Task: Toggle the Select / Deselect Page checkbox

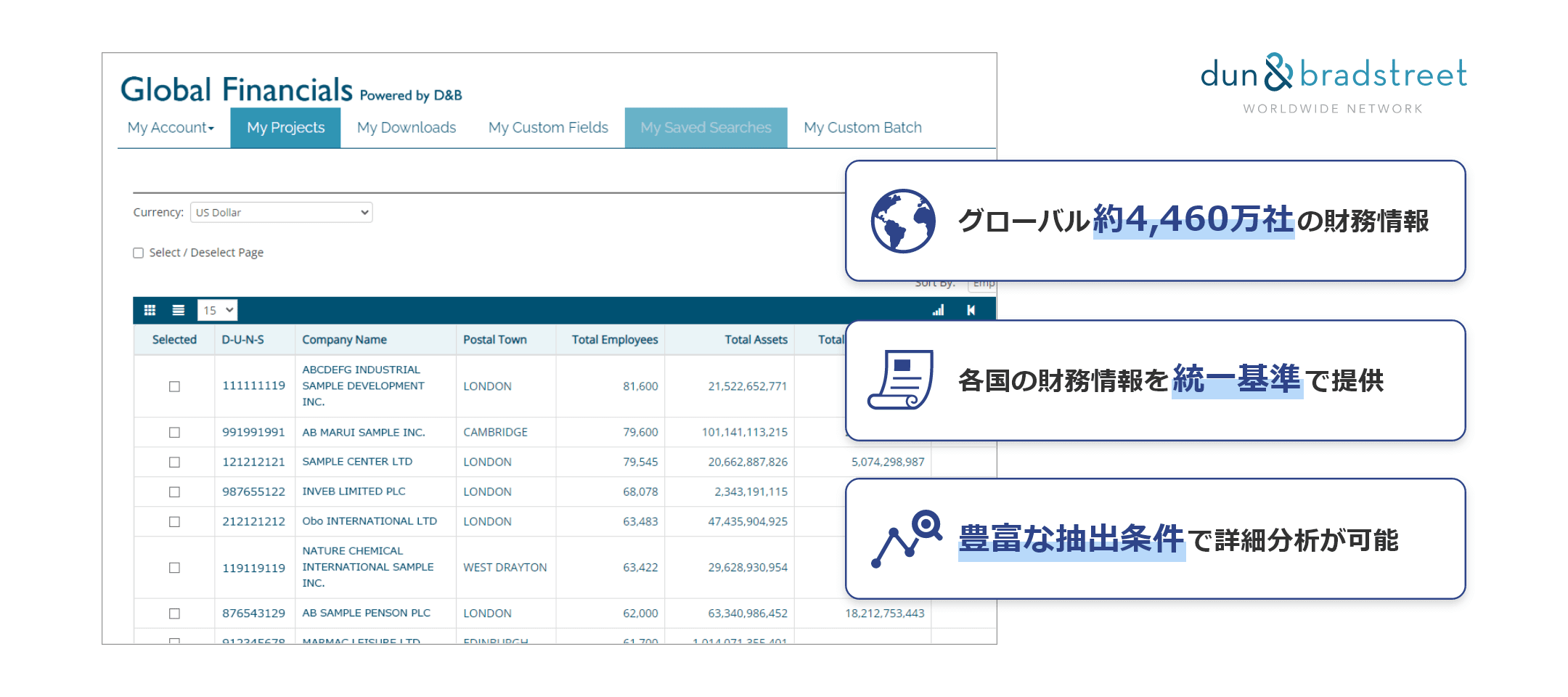Action: coord(138,252)
